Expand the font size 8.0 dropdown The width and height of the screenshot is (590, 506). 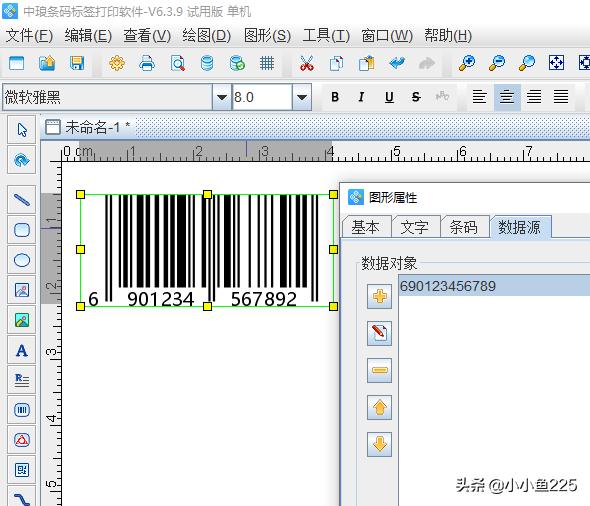302,97
